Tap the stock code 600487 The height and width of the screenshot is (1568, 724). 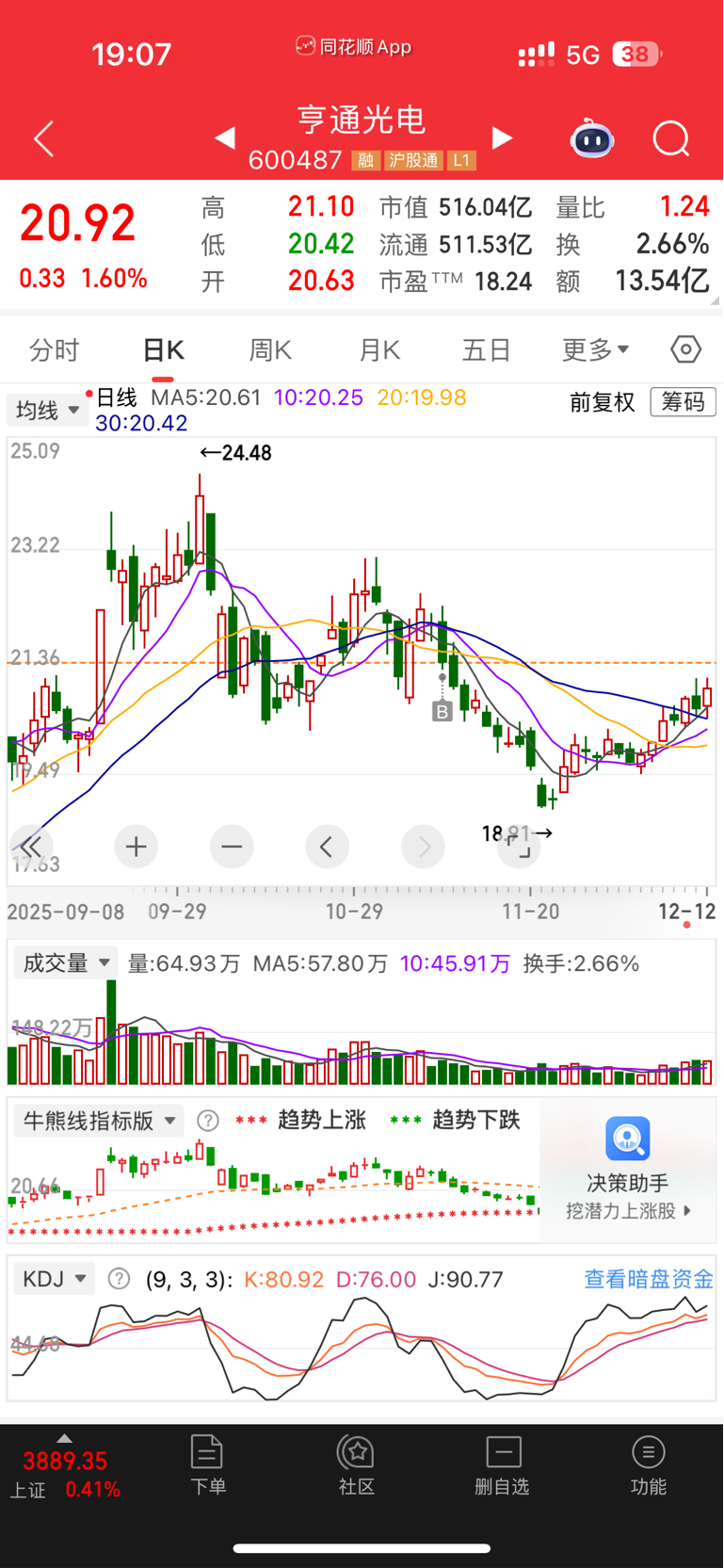pyautogui.click(x=295, y=160)
